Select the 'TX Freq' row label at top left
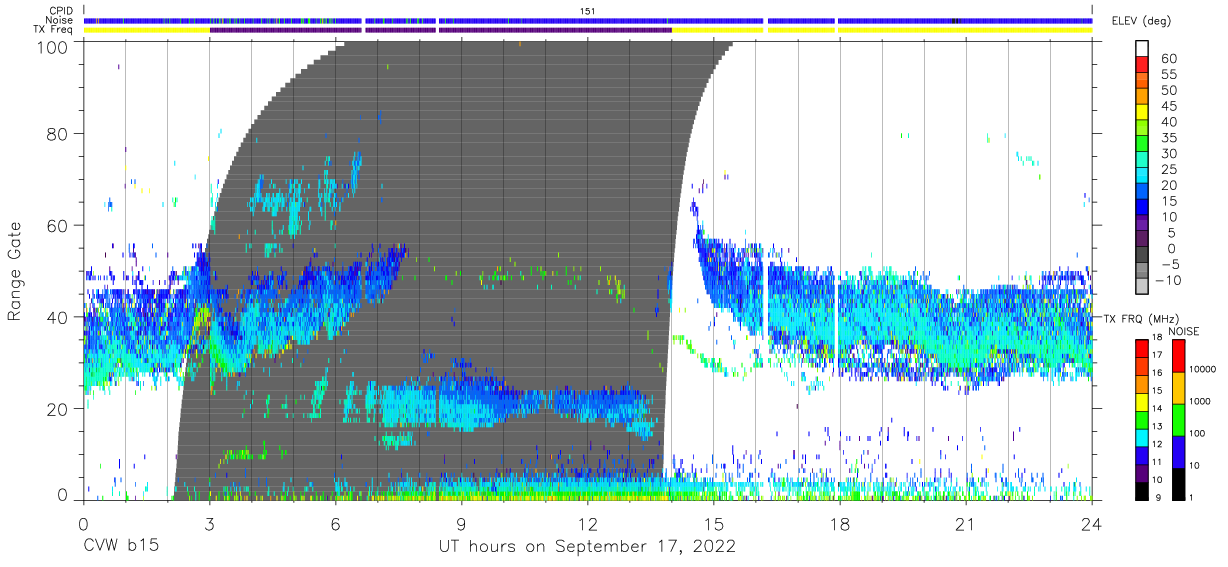Viewport: 1228px width, 567px height. tap(52, 30)
